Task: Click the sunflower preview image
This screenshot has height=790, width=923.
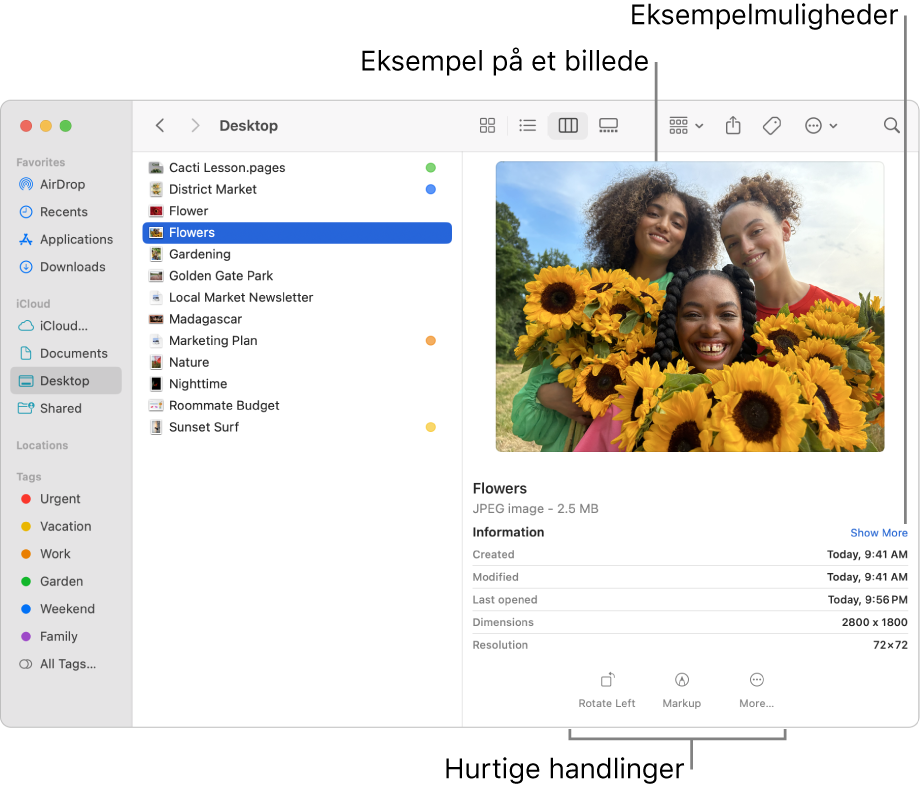Action: tap(690, 307)
